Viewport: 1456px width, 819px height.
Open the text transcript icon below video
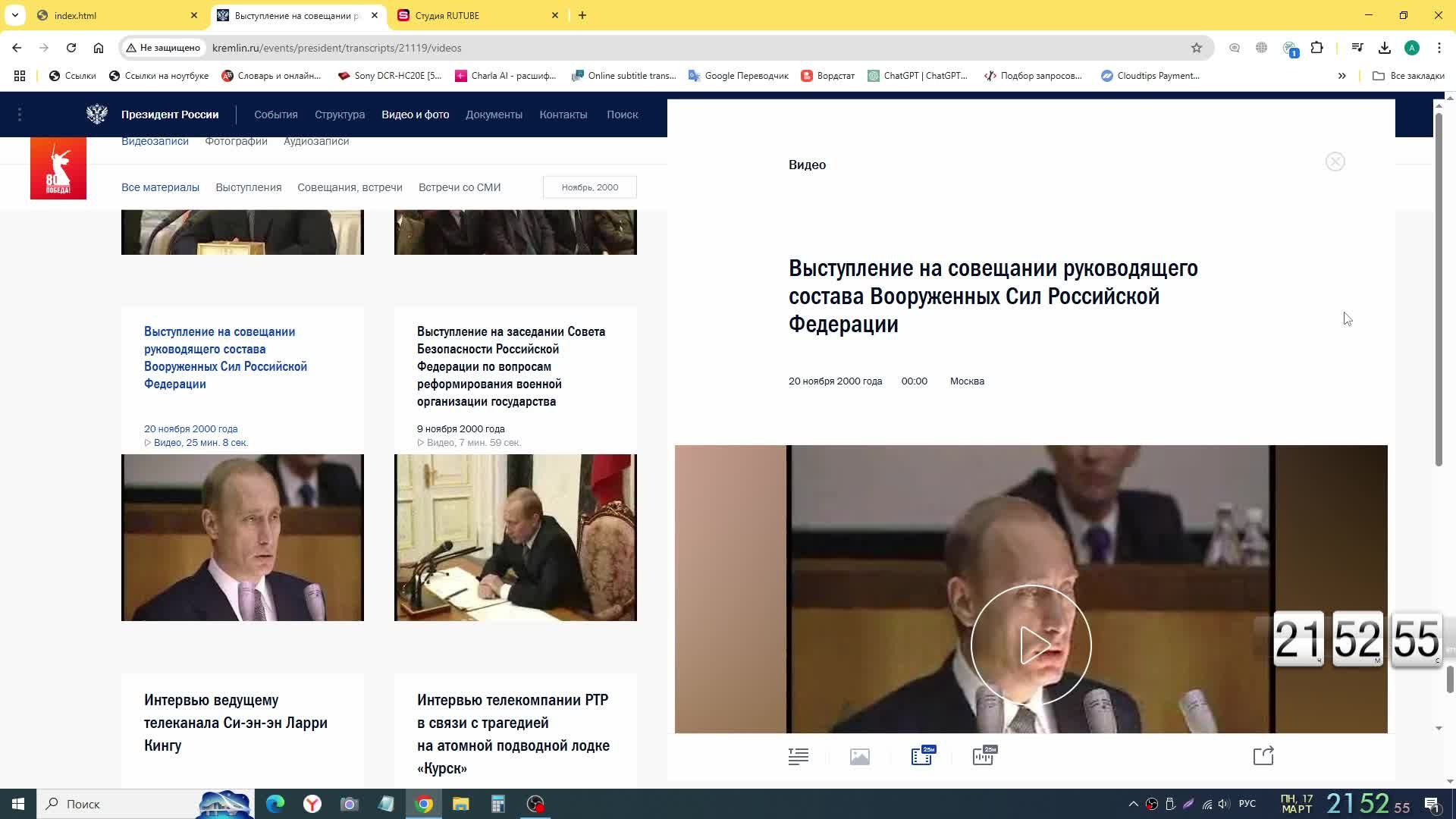798,756
